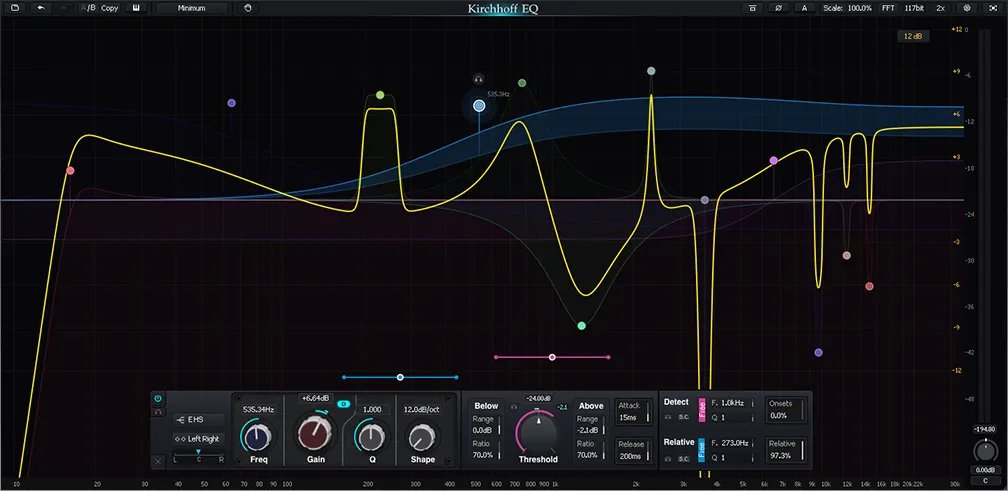The height and width of the screenshot is (491, 1008).
Task: Open the Minimum phase mode dropdown
Action: [x=192, y=8]
